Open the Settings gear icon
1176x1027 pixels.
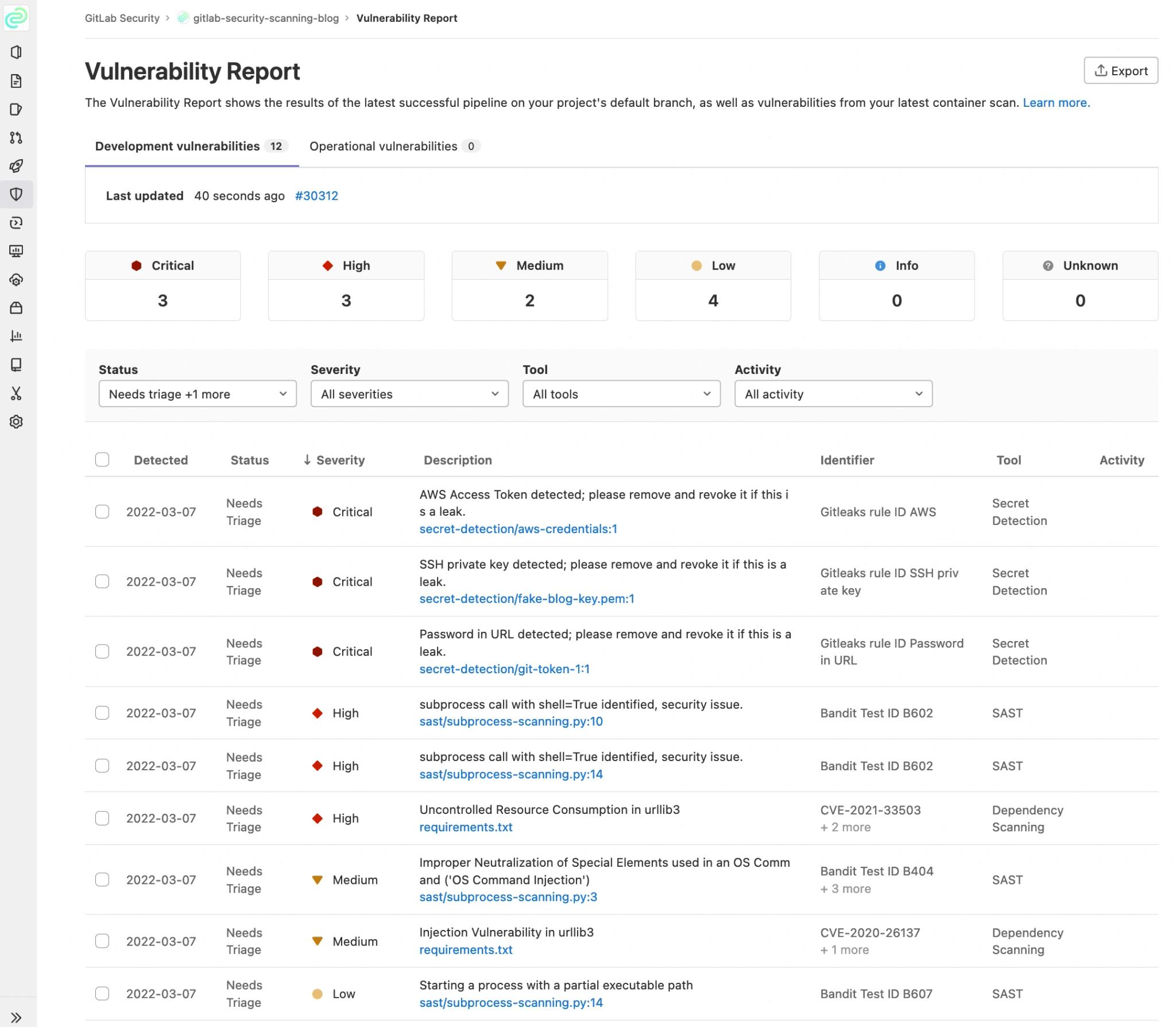click(x=17, y=422)
